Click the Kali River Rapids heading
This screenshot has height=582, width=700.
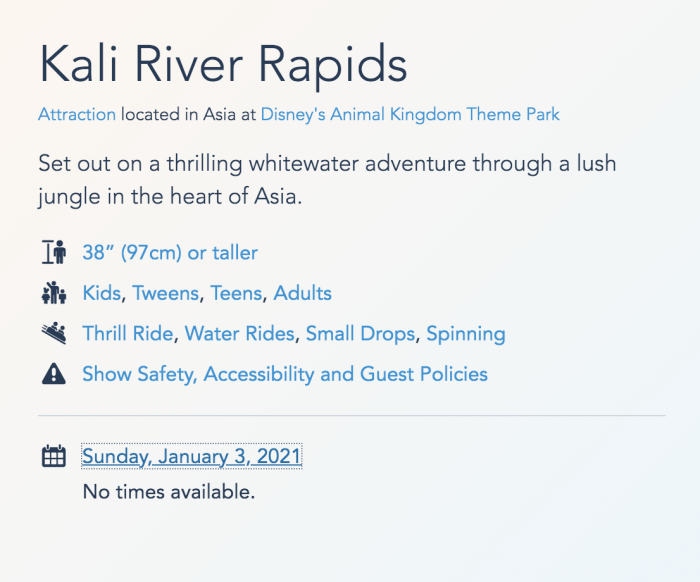[223, 65]
